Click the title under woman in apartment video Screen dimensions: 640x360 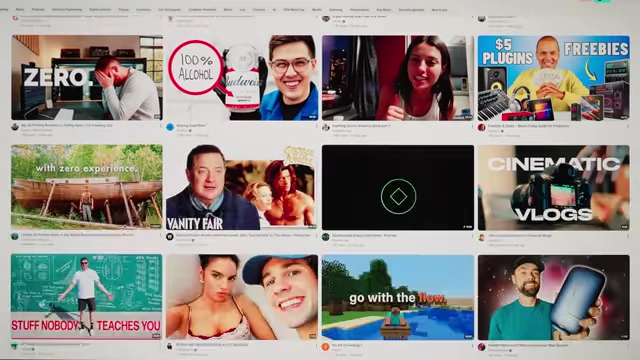coord(361,126)
